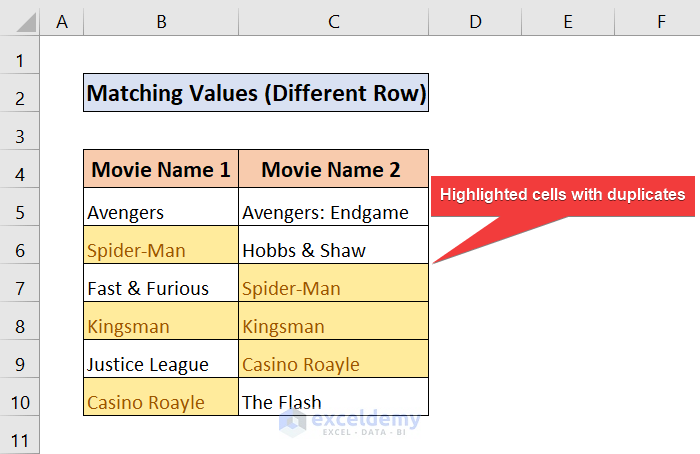Select highlighted Casino Roayle in row 10
This screenshot has width=700, height=454.
(161, 403)
